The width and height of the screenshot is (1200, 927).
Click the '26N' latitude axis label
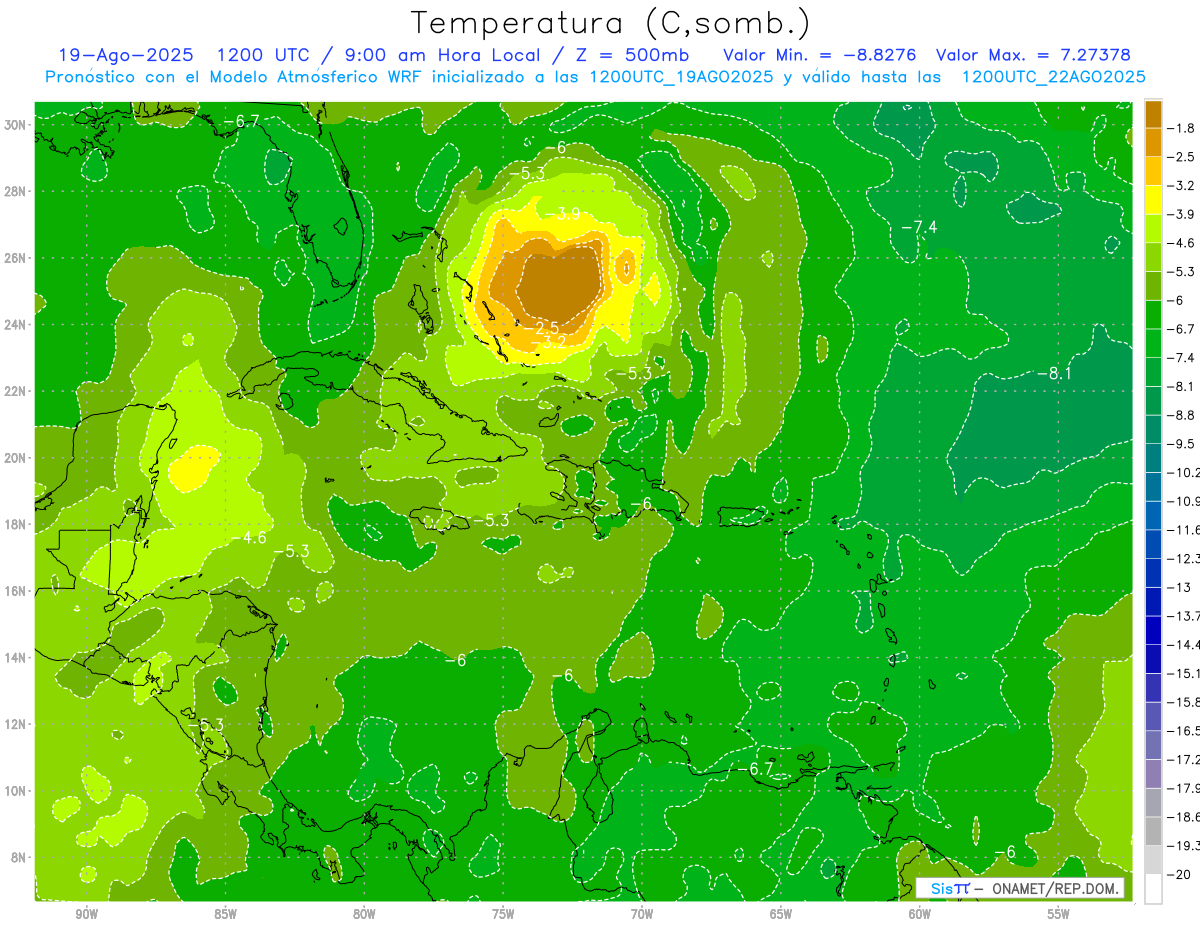16,257
